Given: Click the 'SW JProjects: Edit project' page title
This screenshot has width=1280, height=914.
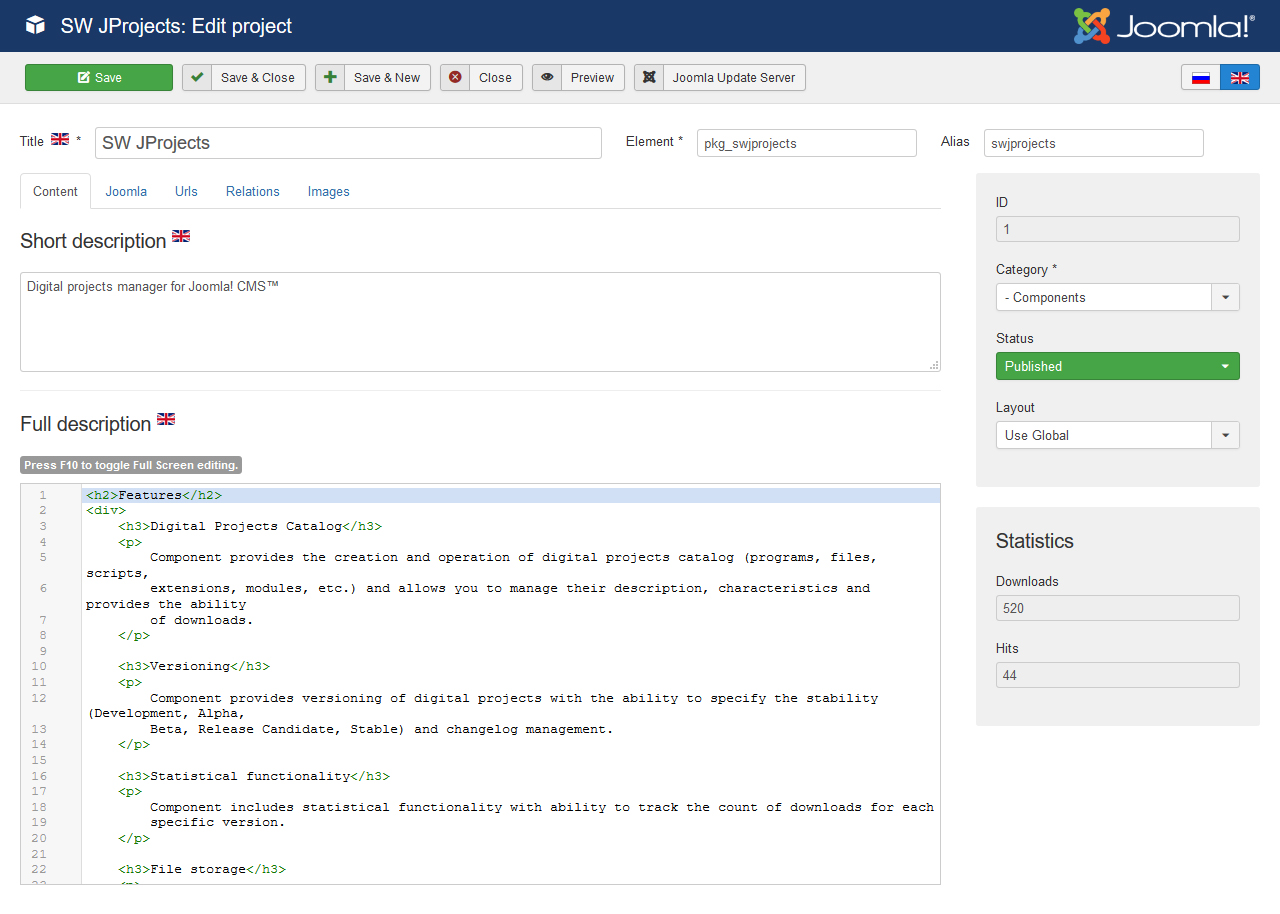Looking at the screenshot, I should pyautogui.click(x=176, y=26).
